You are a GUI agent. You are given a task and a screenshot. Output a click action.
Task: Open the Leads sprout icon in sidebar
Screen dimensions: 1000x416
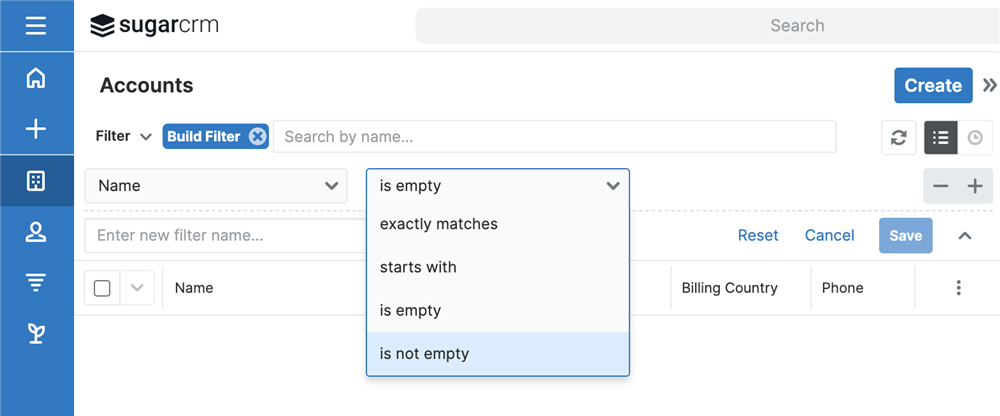(36, 334)
